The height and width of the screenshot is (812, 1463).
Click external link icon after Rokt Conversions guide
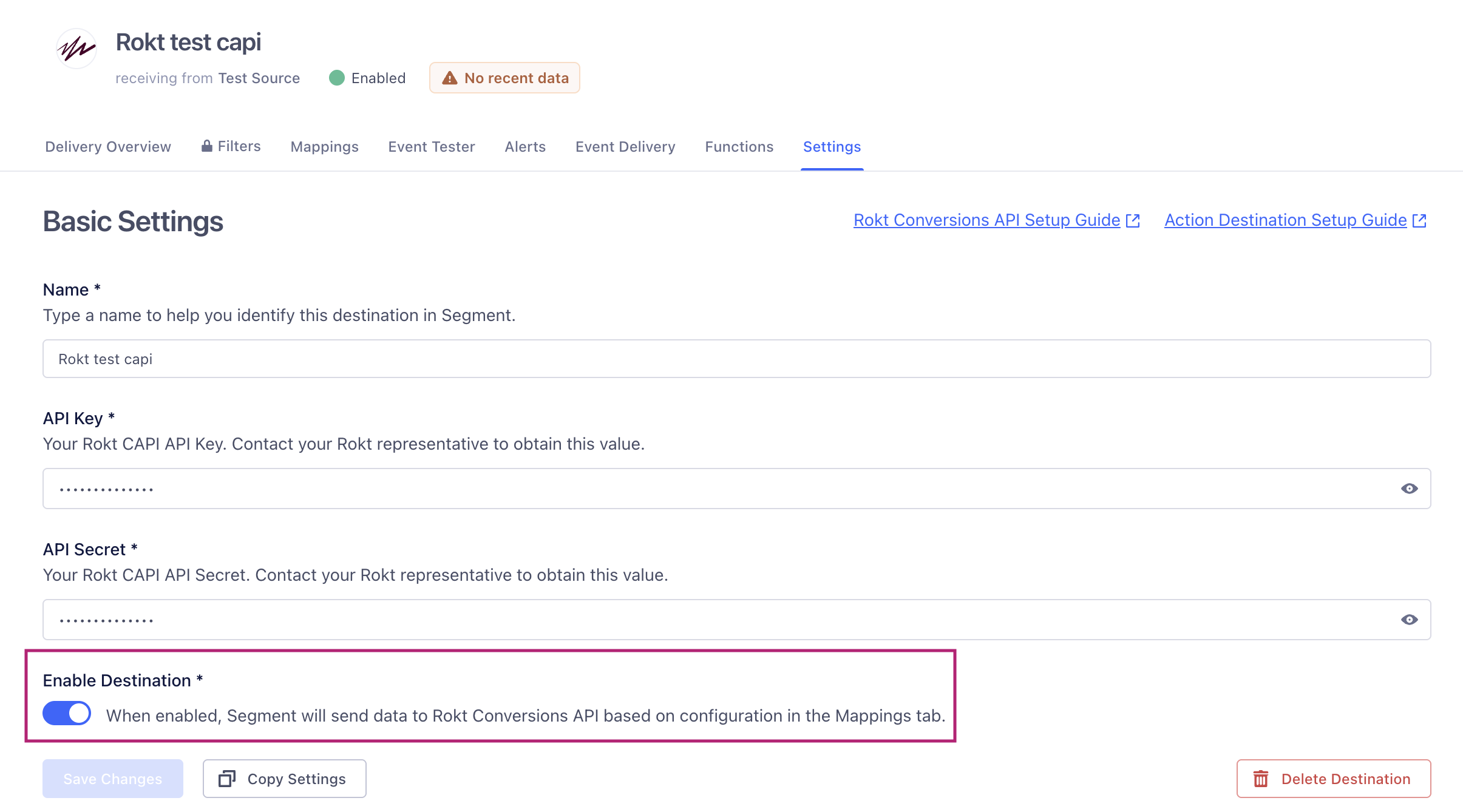click(1133, 220)
